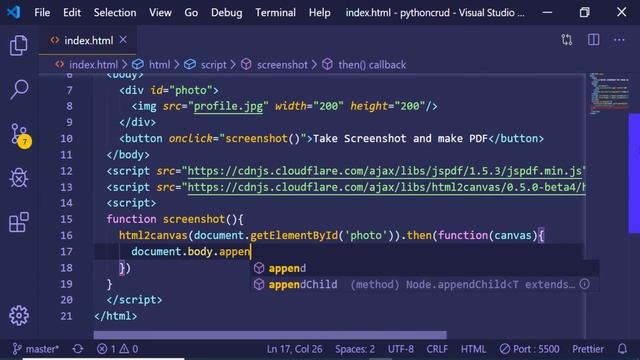The height and width of the screenshot is (360, 640).
Task: Open the Search view in activity bar
Action: 19,89
